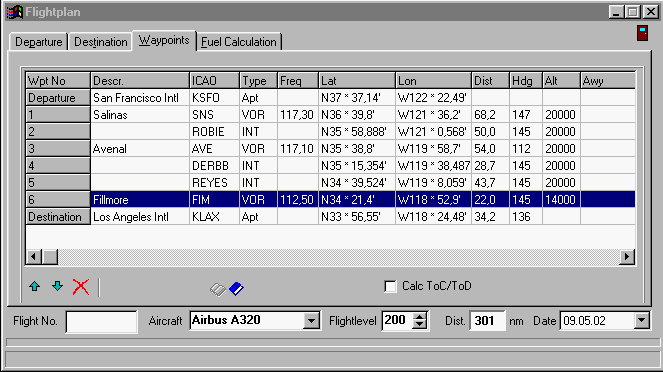The width and height of the screenshot is (663, 372).
Task: Click the ROBIE ICAO cell
Action: (x=214, y=132)
